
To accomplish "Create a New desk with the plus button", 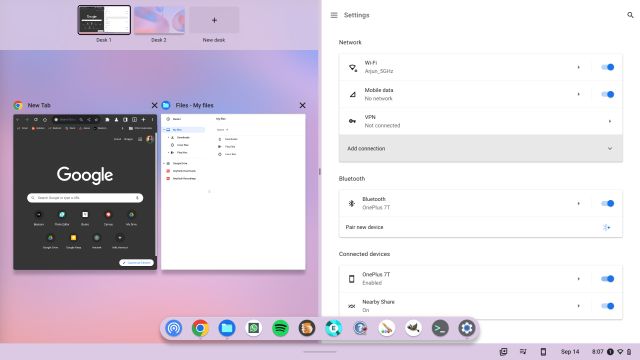I will click(x=214, y=20).
